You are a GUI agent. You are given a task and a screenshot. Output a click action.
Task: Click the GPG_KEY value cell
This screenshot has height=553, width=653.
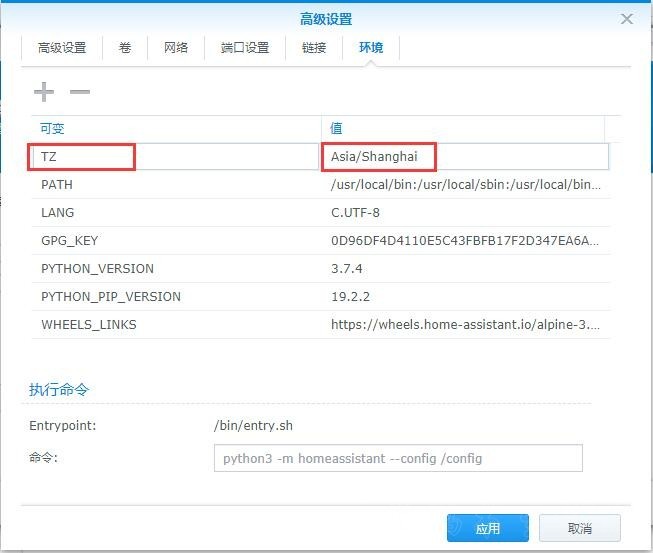coord(465,241)
